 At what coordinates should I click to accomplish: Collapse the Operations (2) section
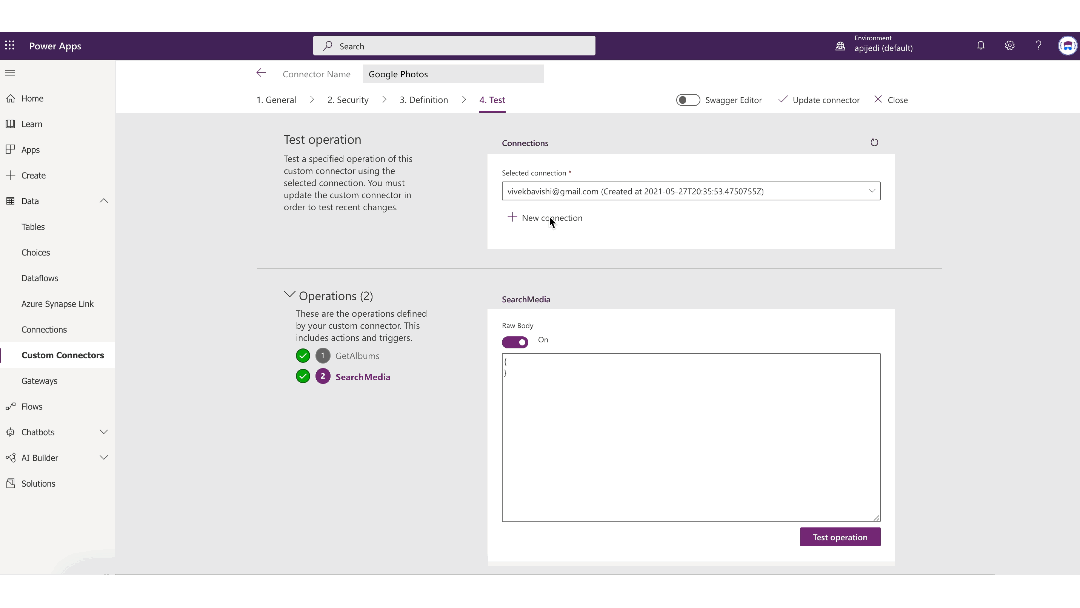(x=290, y=296)
